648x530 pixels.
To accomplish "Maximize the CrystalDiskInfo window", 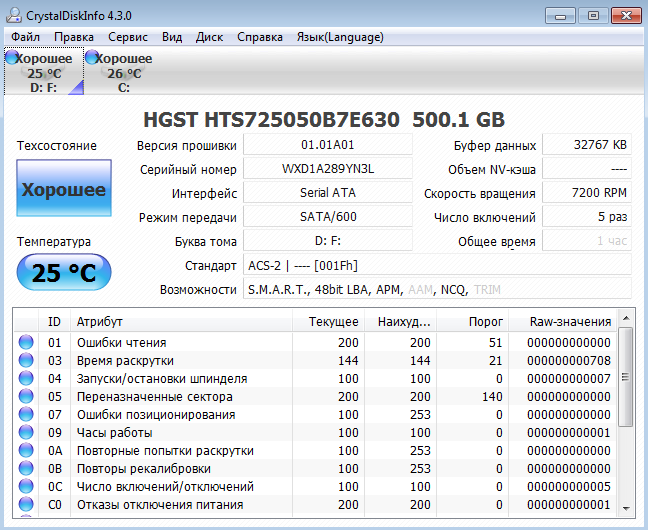I will (x=593, y=16).
